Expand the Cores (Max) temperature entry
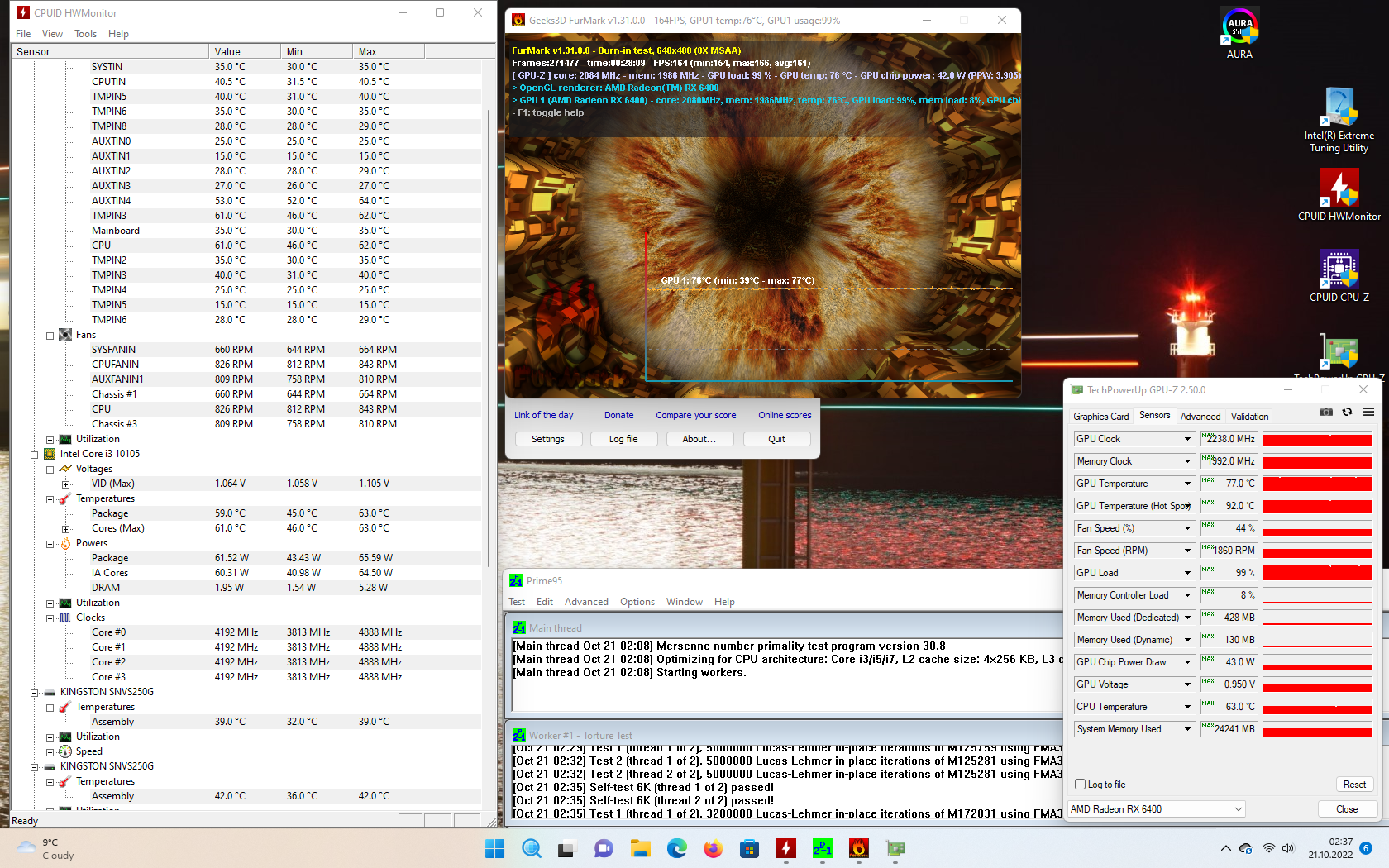The image size is (1389, 868). pyautogui.click(x=65, y=529)
